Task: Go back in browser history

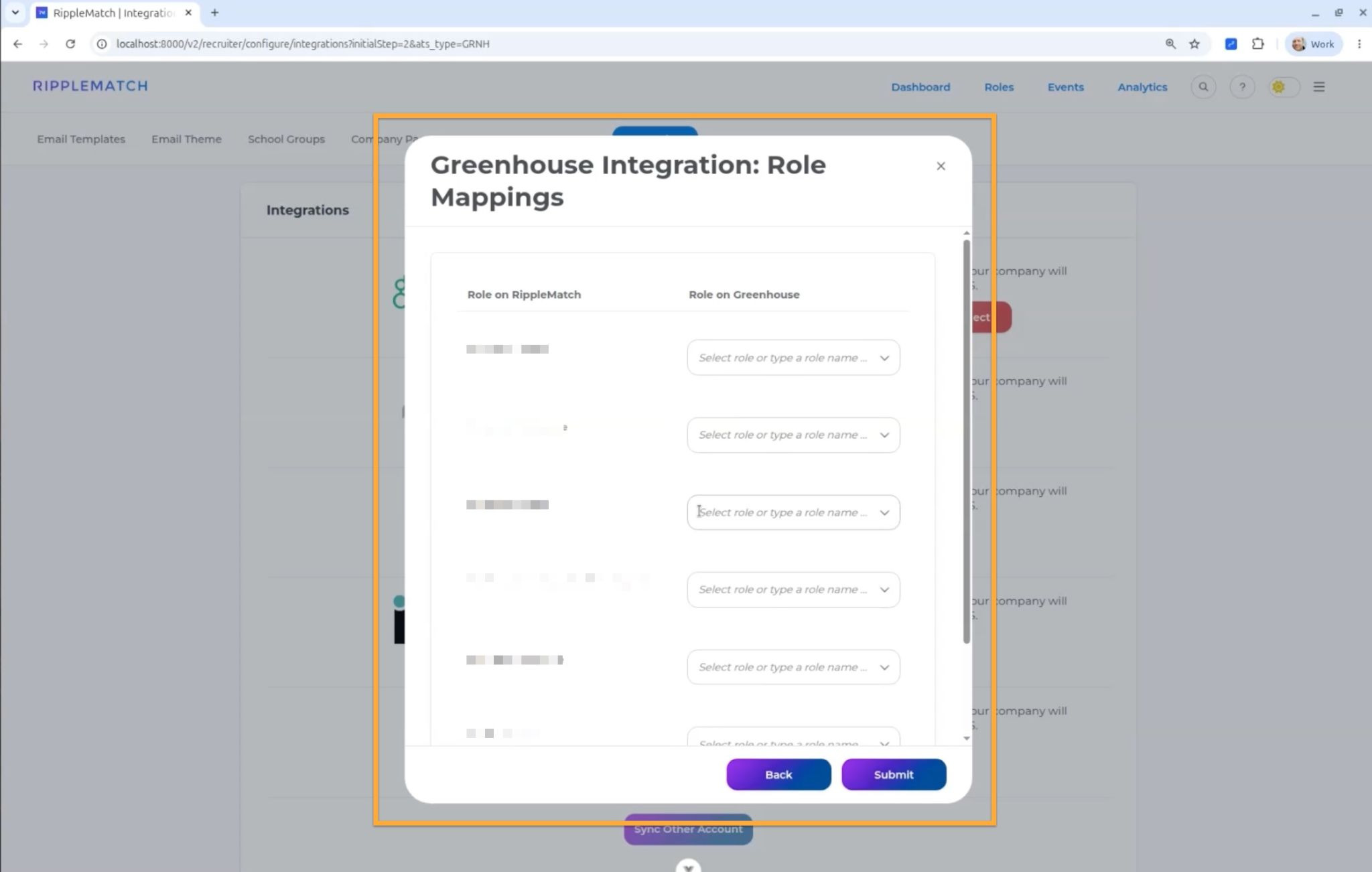Action: tap(18, 44)
